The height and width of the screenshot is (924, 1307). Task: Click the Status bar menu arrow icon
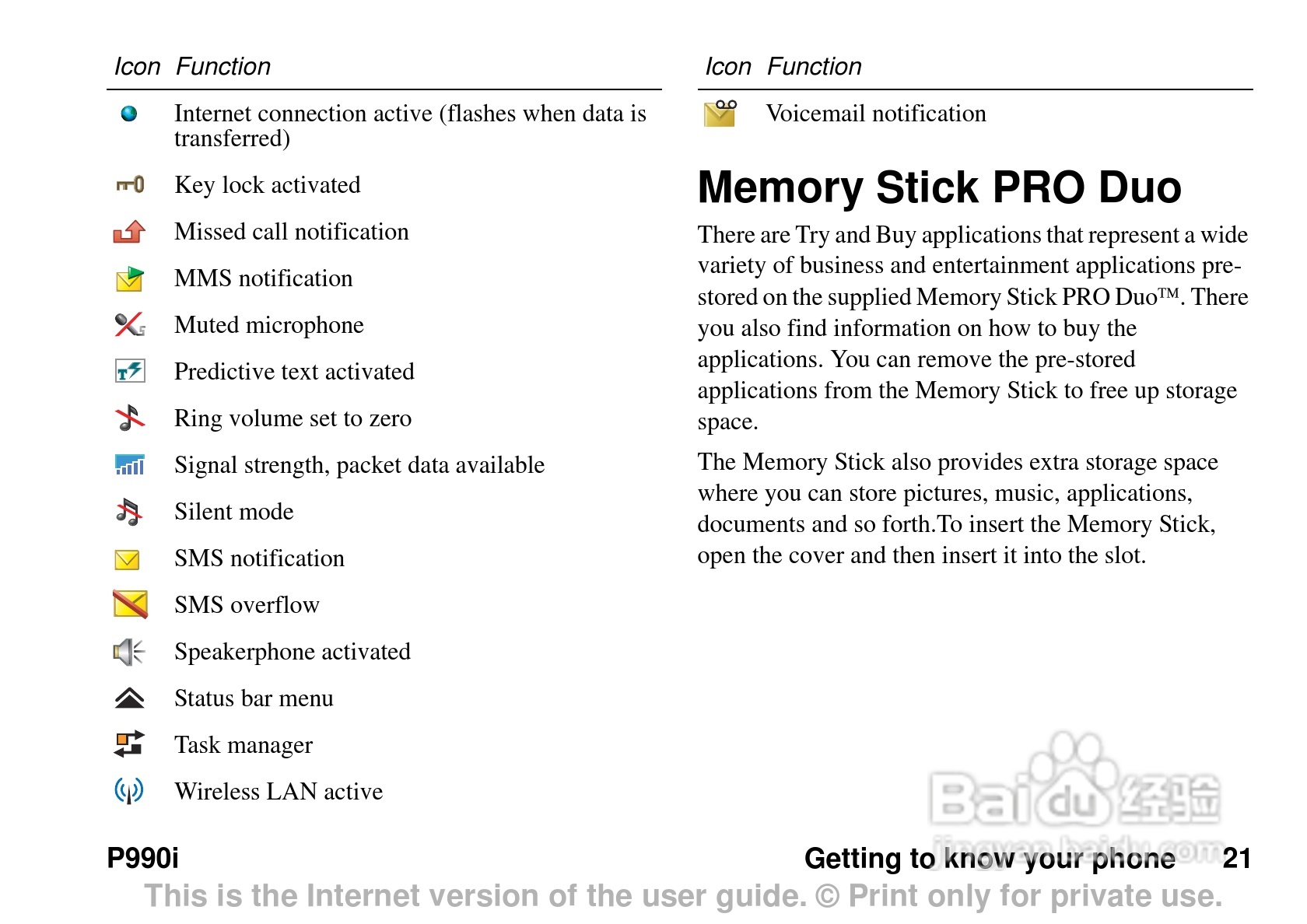pos(129,698)
